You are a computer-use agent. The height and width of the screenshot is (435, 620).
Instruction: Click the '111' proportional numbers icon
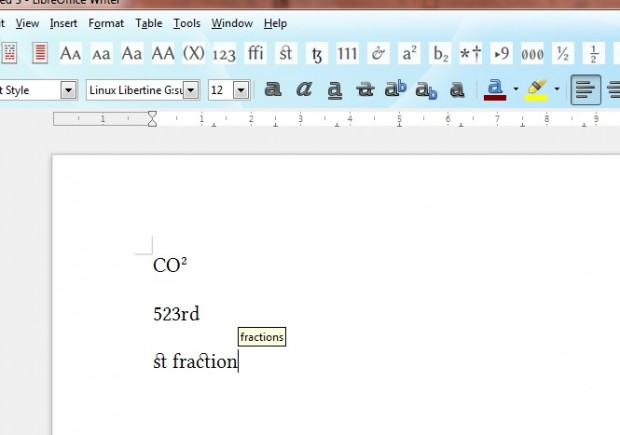[x=347, y=53]
